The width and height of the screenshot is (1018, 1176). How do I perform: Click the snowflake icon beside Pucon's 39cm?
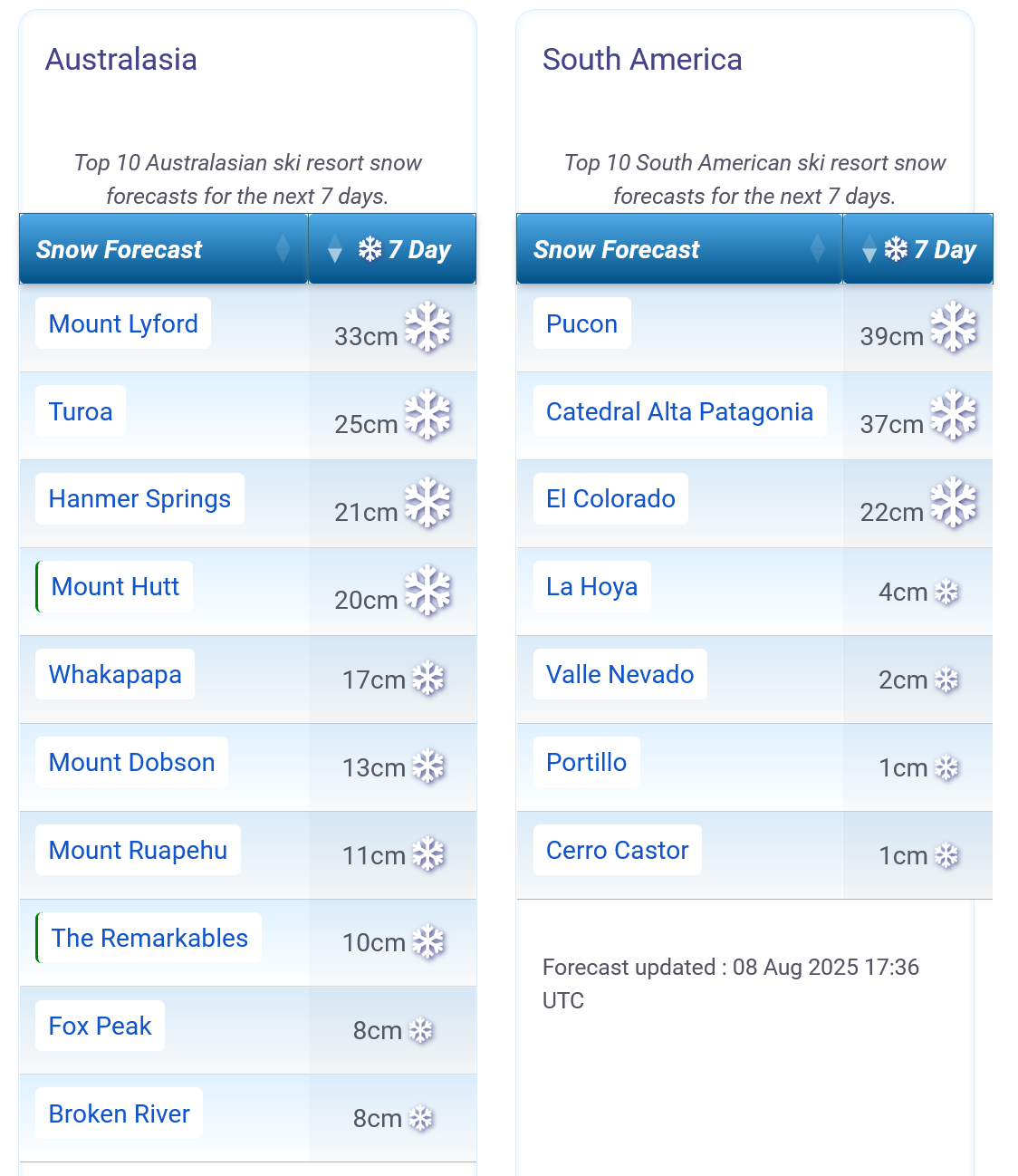point(954,326)
